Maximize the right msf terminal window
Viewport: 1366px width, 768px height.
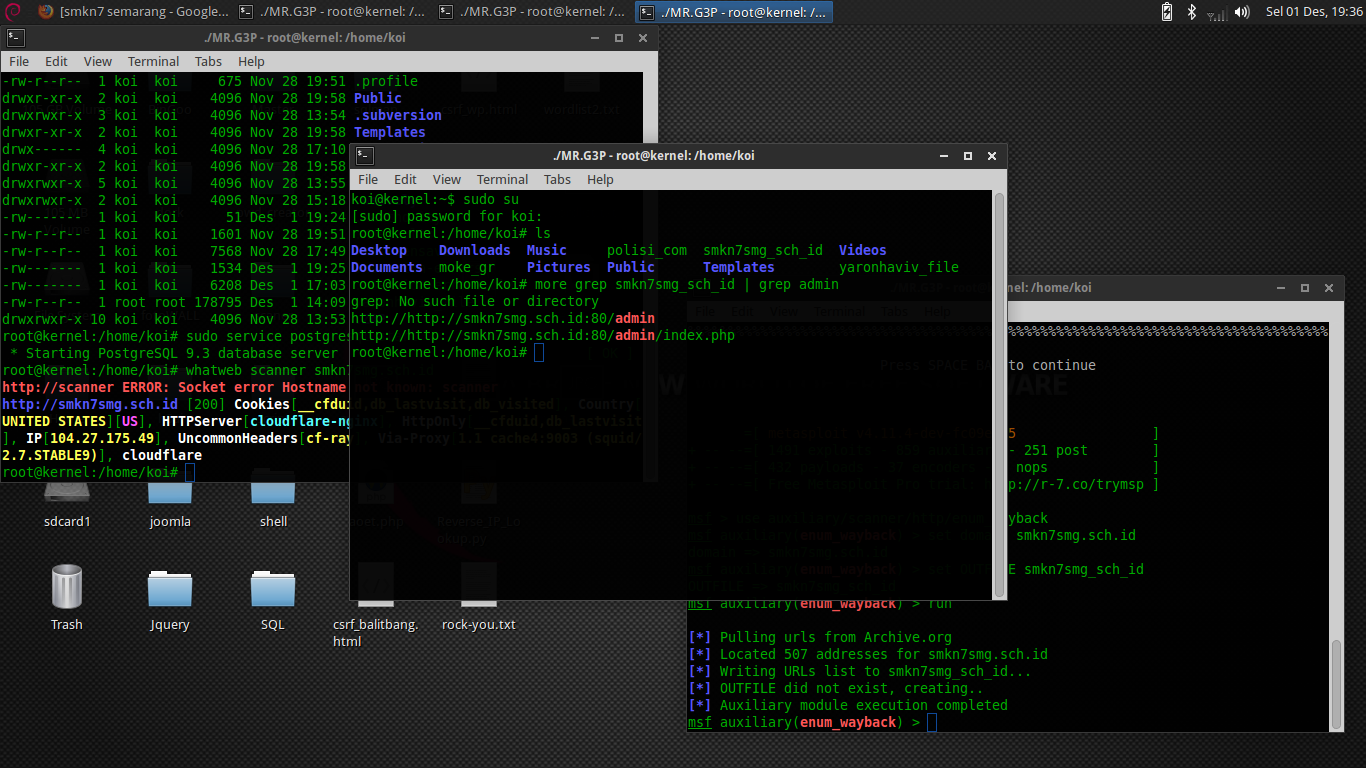click(1305, 288)
